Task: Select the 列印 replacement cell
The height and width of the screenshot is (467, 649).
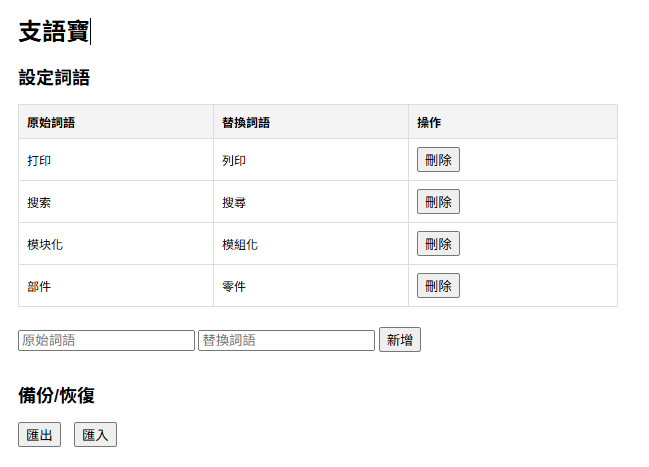Action: pos(234,160)
